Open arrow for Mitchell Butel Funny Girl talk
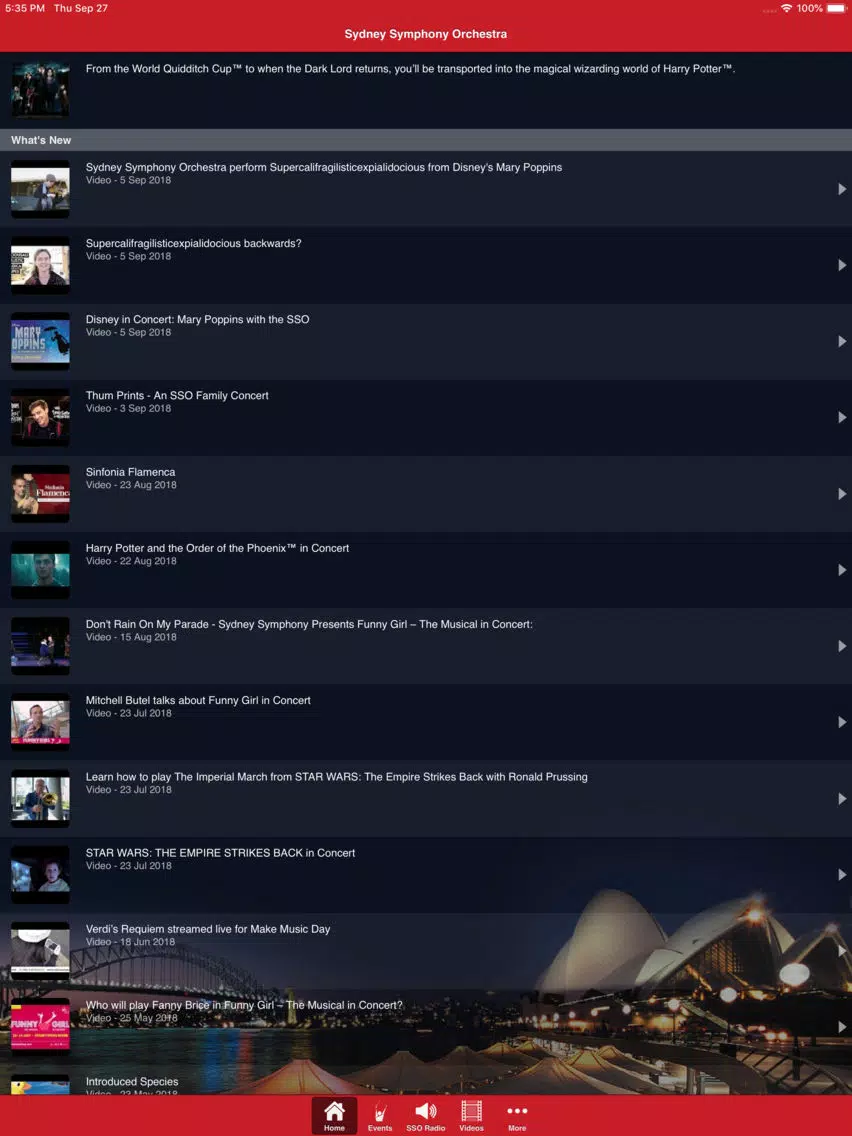The width and height of the screenshot is (852, 1136). (842, 722)
